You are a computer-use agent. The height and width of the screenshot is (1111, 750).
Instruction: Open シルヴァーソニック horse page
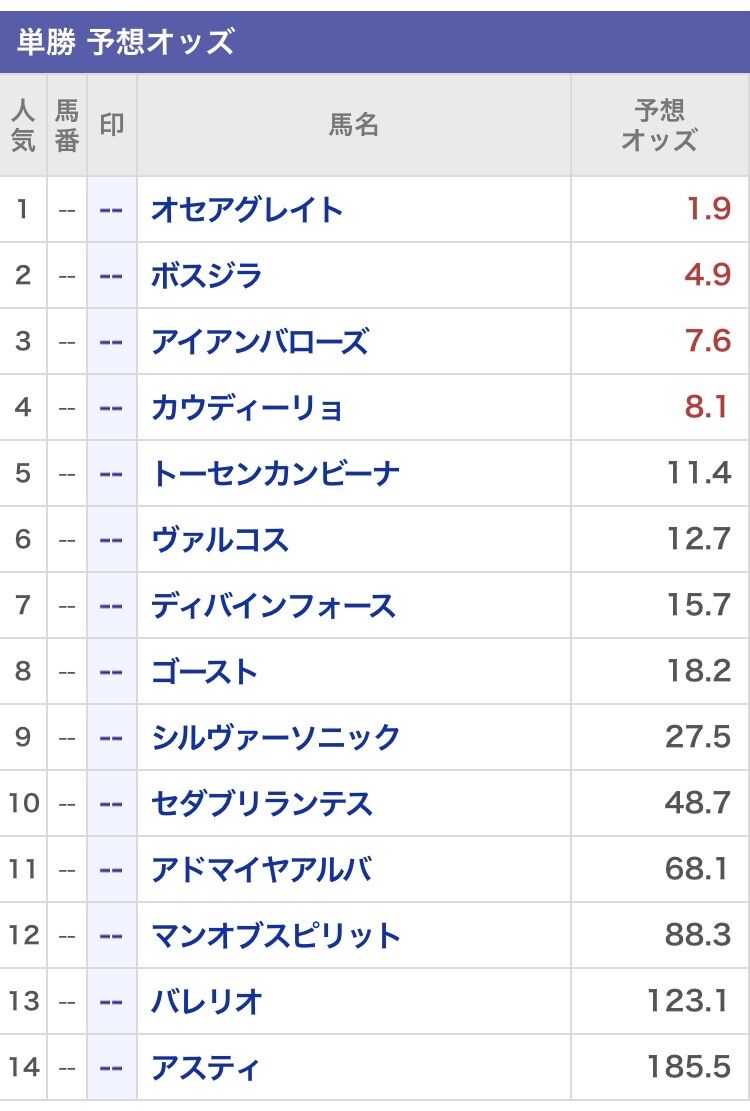pyautogui.click(x=275, y=738)
